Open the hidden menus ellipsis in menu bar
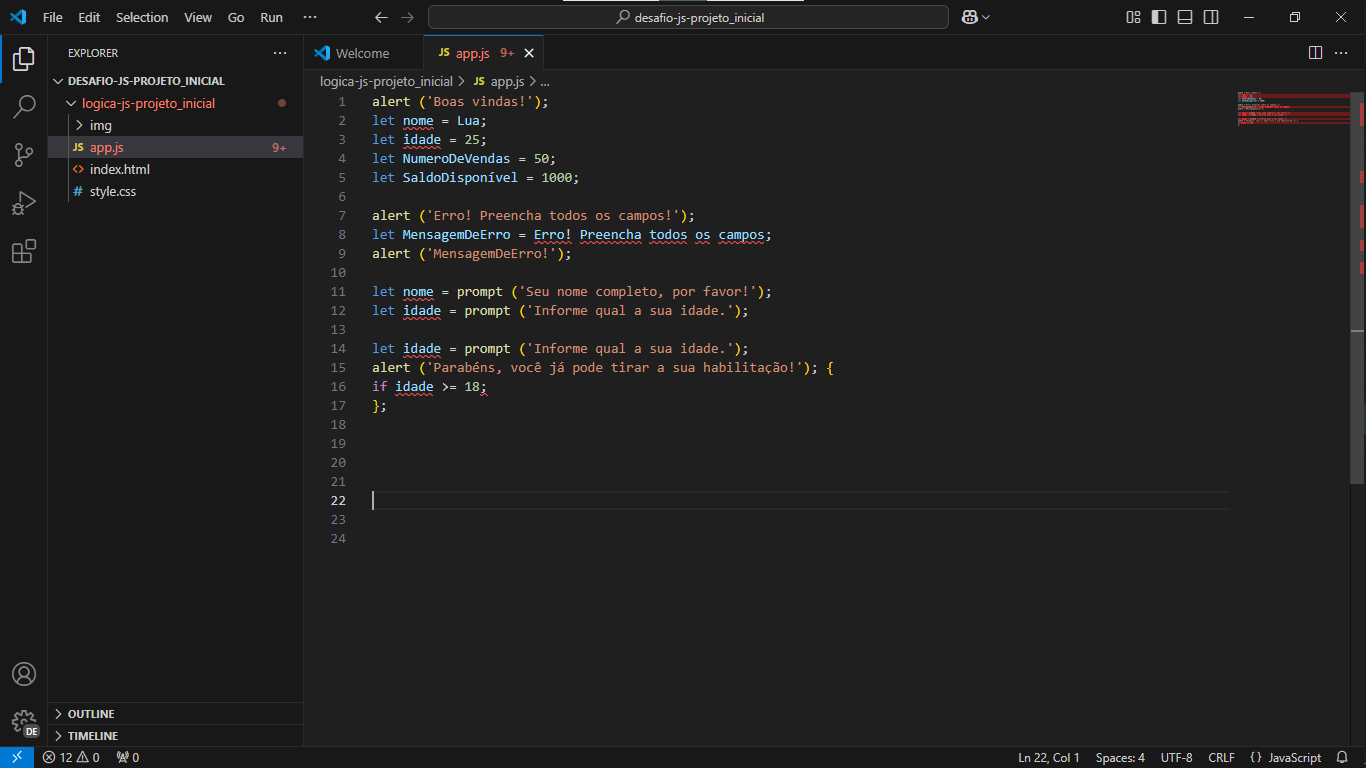Image resolution: width=1366 pixels, height=768 pixels. tap(309, 17)
